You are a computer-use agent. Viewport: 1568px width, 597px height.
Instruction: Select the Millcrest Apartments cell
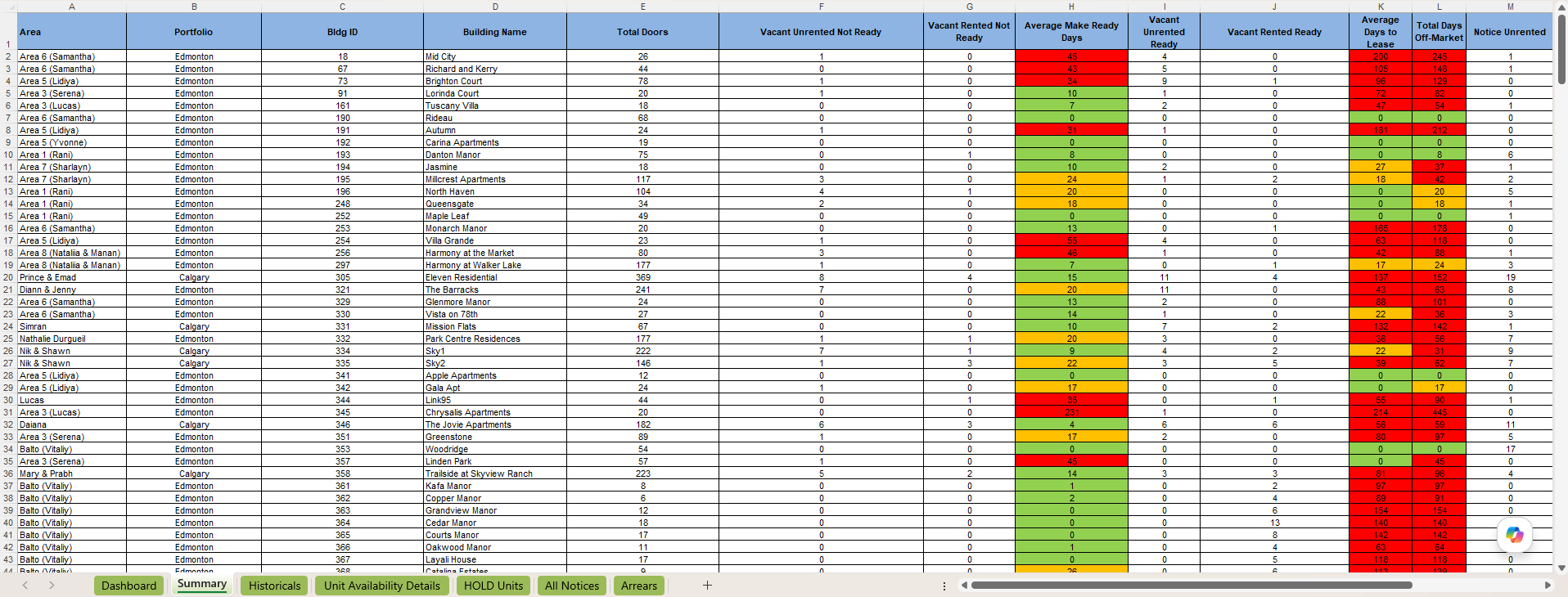click(x=495, y=179)
